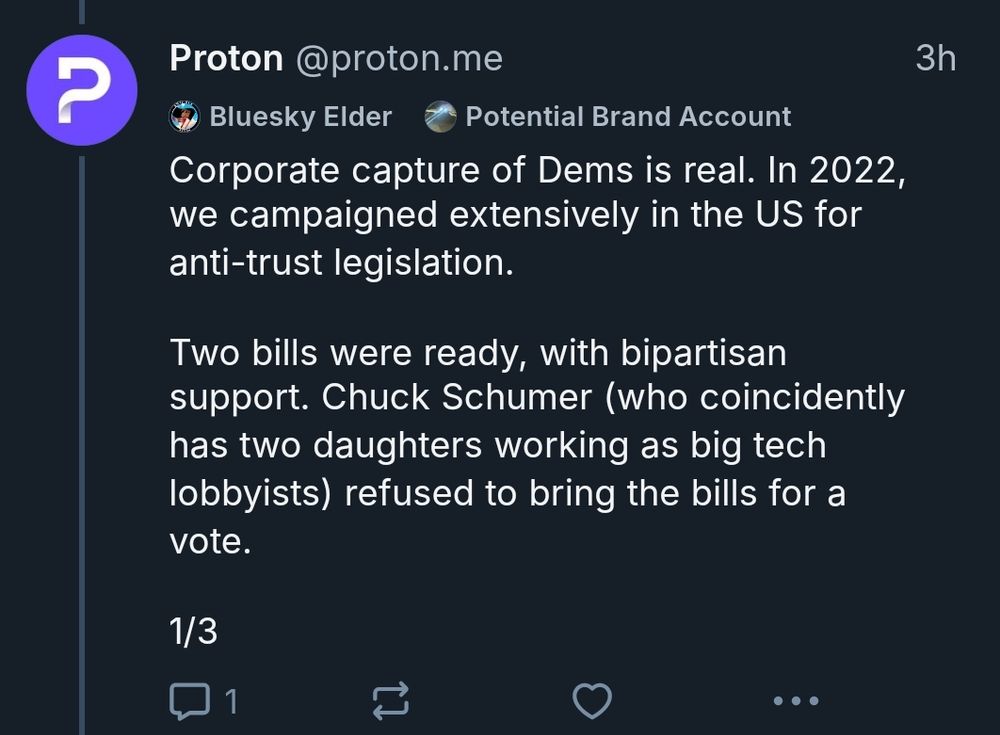1000x735 pixels.
Task: Open the @proton.me profile link
Action: coord(401,57)
